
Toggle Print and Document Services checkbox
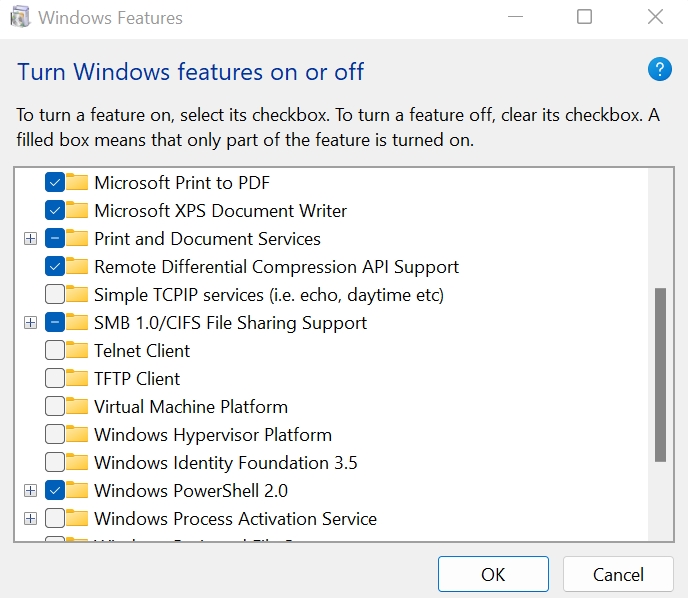[x=55, y=238]
